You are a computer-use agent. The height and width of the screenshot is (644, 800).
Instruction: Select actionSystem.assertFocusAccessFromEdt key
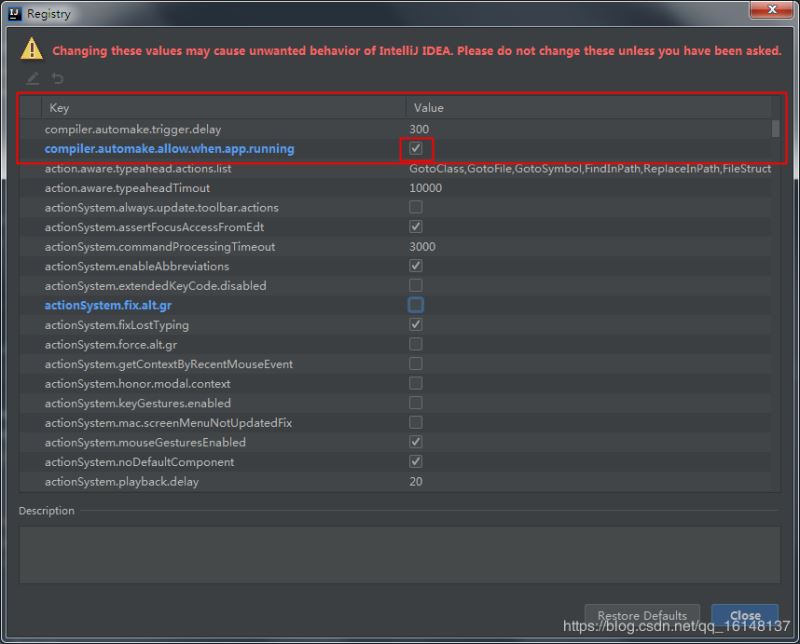(x=154, y=227)
